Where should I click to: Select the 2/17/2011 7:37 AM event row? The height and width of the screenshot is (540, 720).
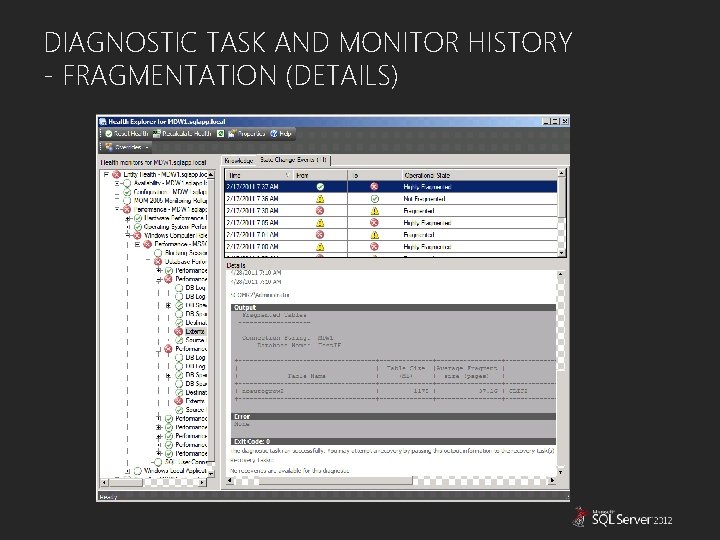tap(391, 187)
